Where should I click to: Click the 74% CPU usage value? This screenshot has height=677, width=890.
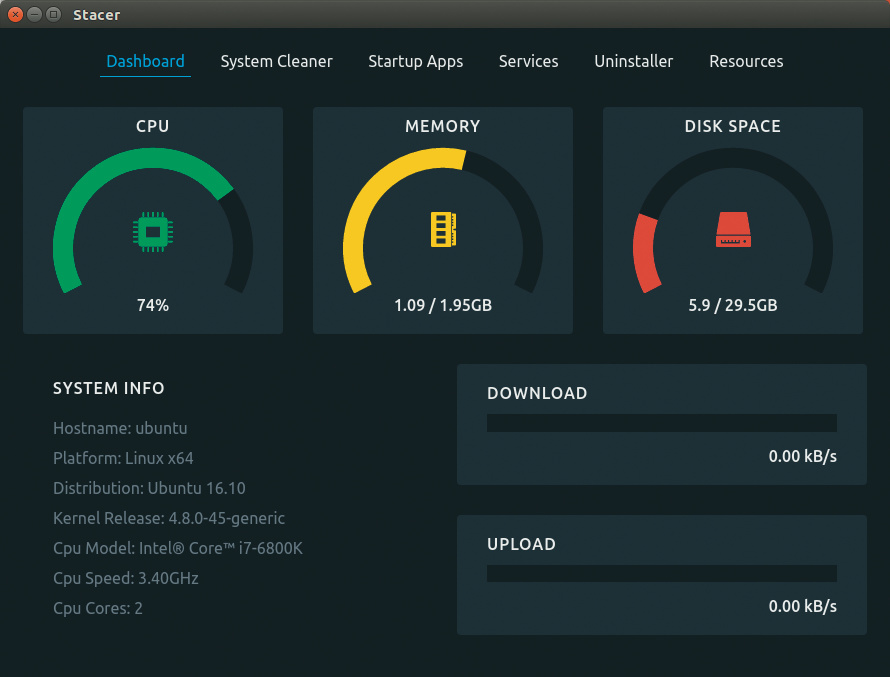click(152, 305)
